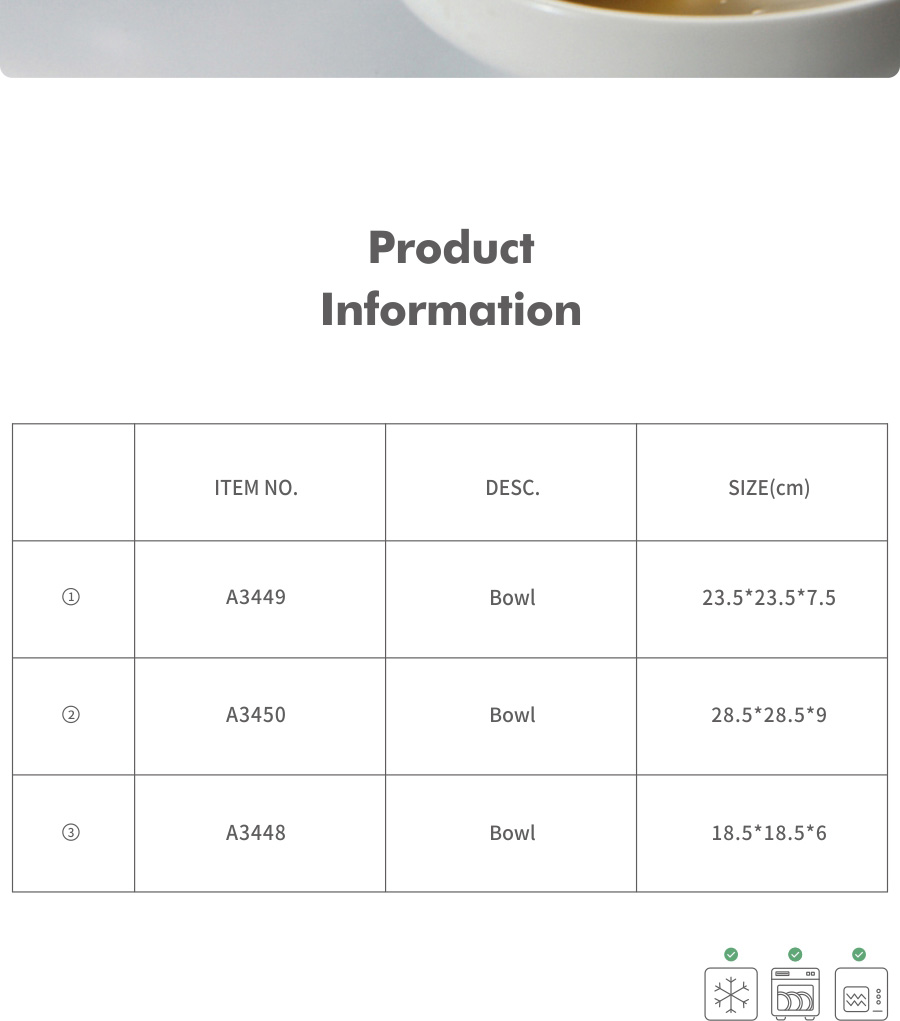
Task: Click the Product Information heading
Action: coord(451,279)
